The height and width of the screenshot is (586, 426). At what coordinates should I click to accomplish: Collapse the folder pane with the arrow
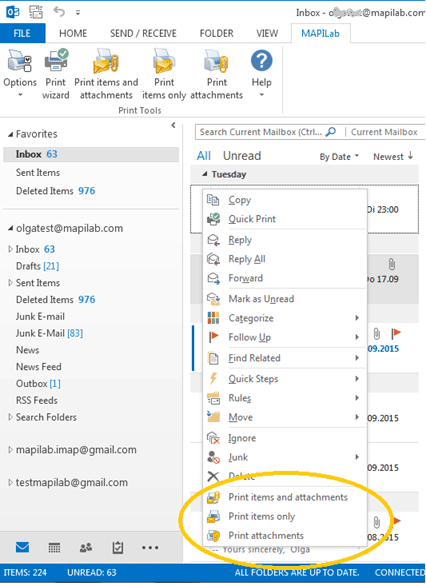point(173,125)
